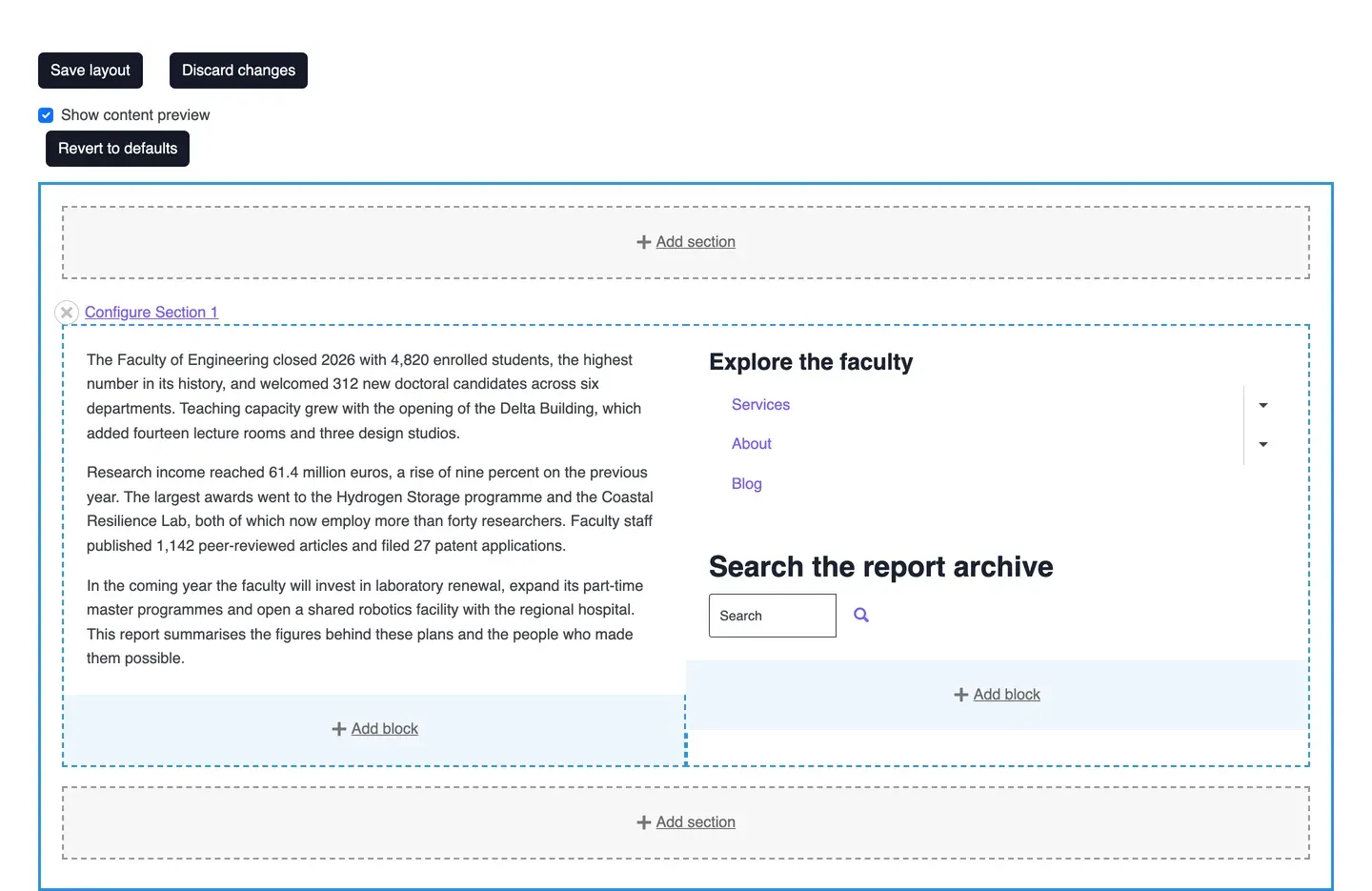Viewport: 1372px width, 891px height.
Task: Click the paragraph starting 'Research income reached'
Action: (x=372, y=509)
